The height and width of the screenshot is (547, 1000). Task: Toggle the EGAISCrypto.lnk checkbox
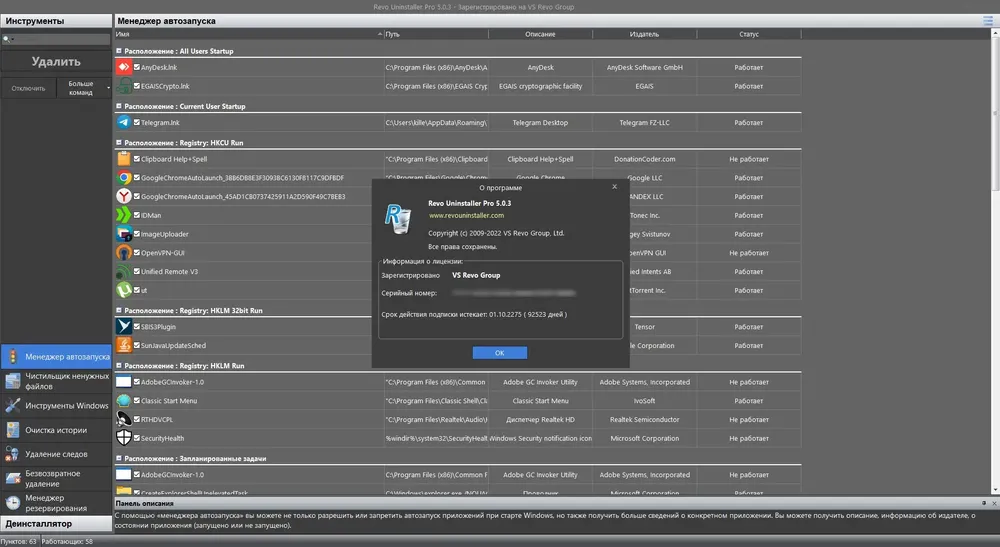tap(136, 86)
